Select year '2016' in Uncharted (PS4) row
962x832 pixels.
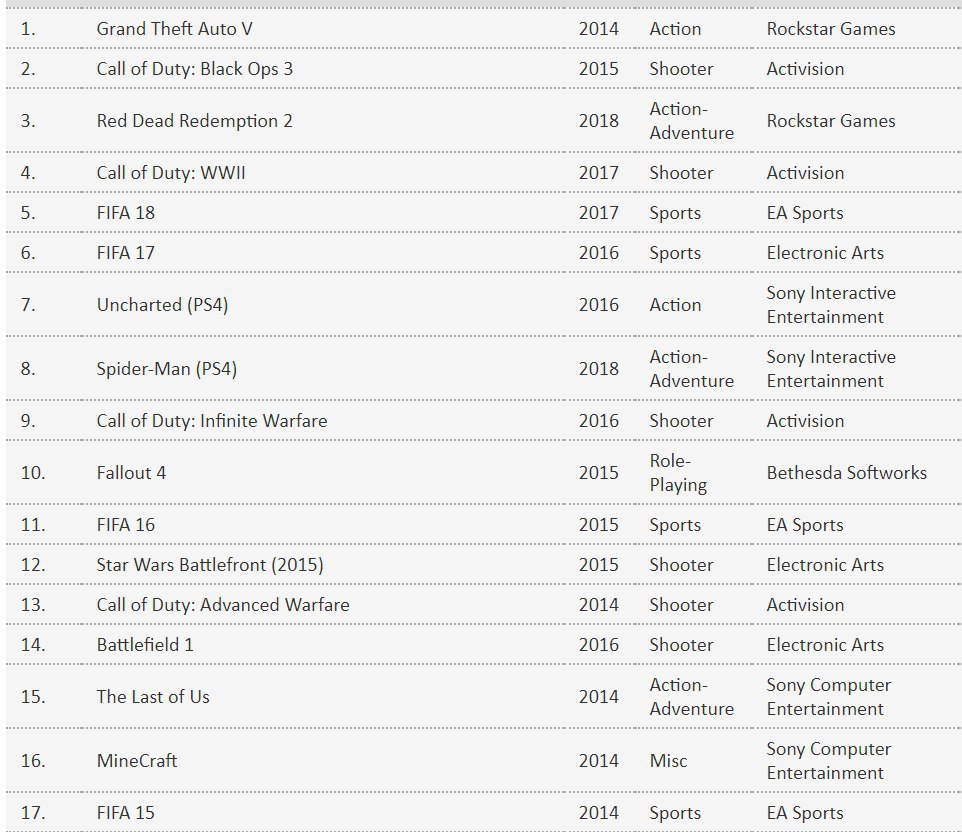[x=599, y=305]
